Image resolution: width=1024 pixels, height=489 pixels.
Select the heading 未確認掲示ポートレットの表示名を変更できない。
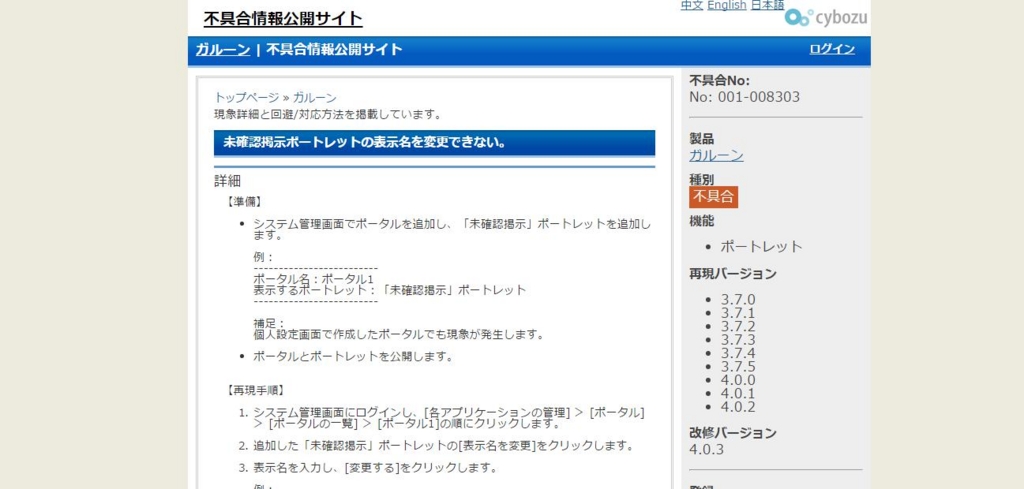pyautogui.click(x=365, y=142)
